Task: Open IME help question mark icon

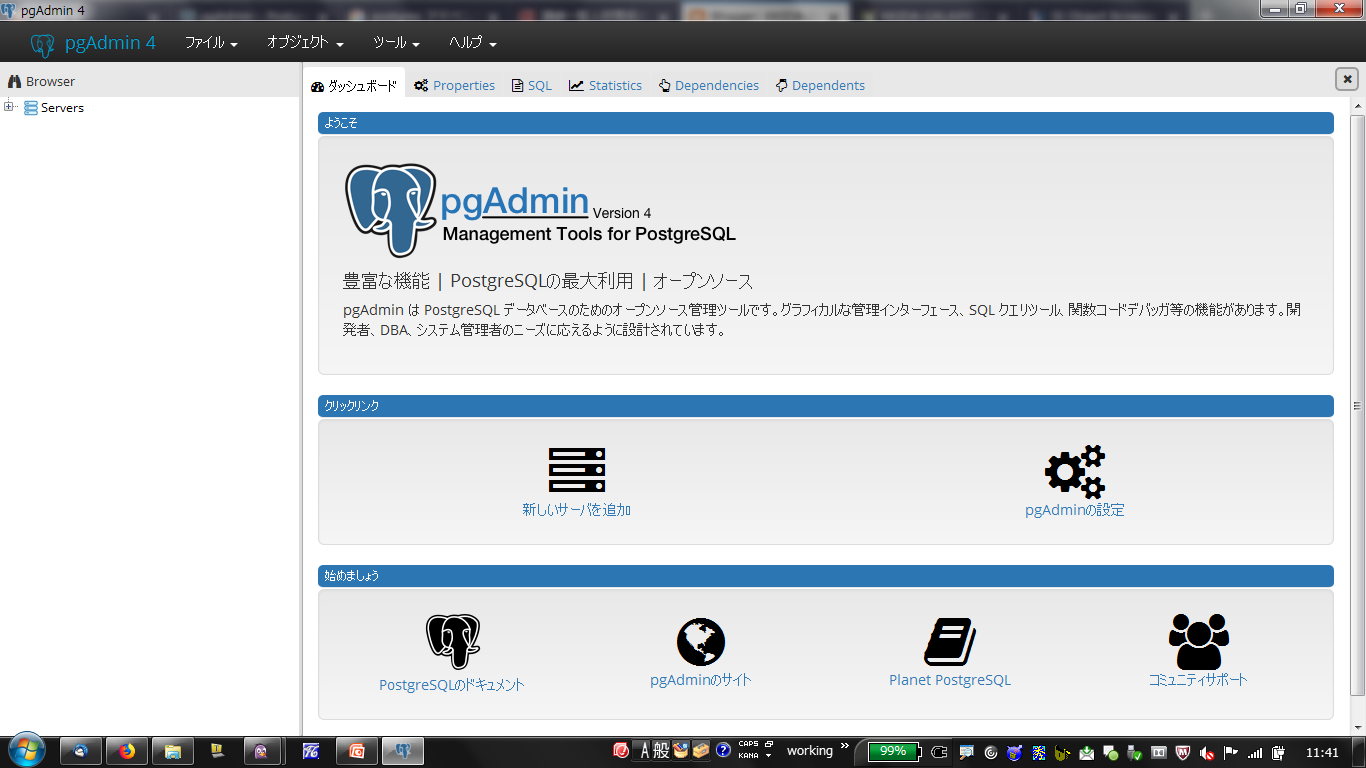Action: [723, 750]
